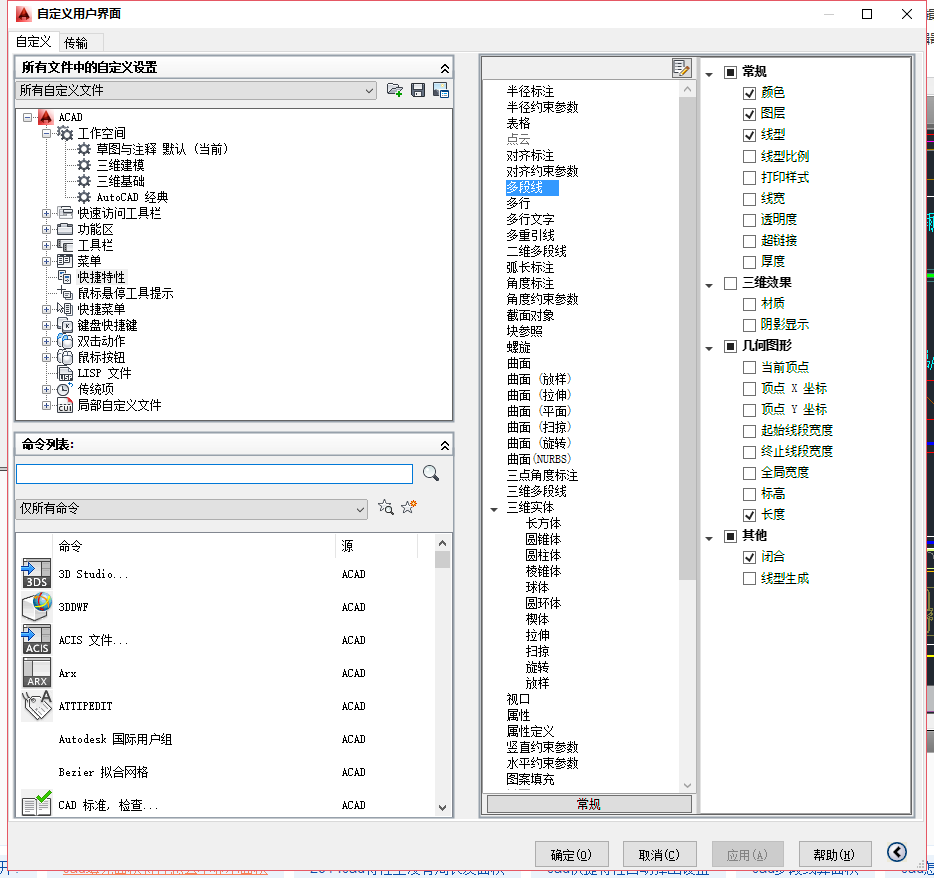Select the Autodesk 国际用户组 command row

tap(226, 739)
